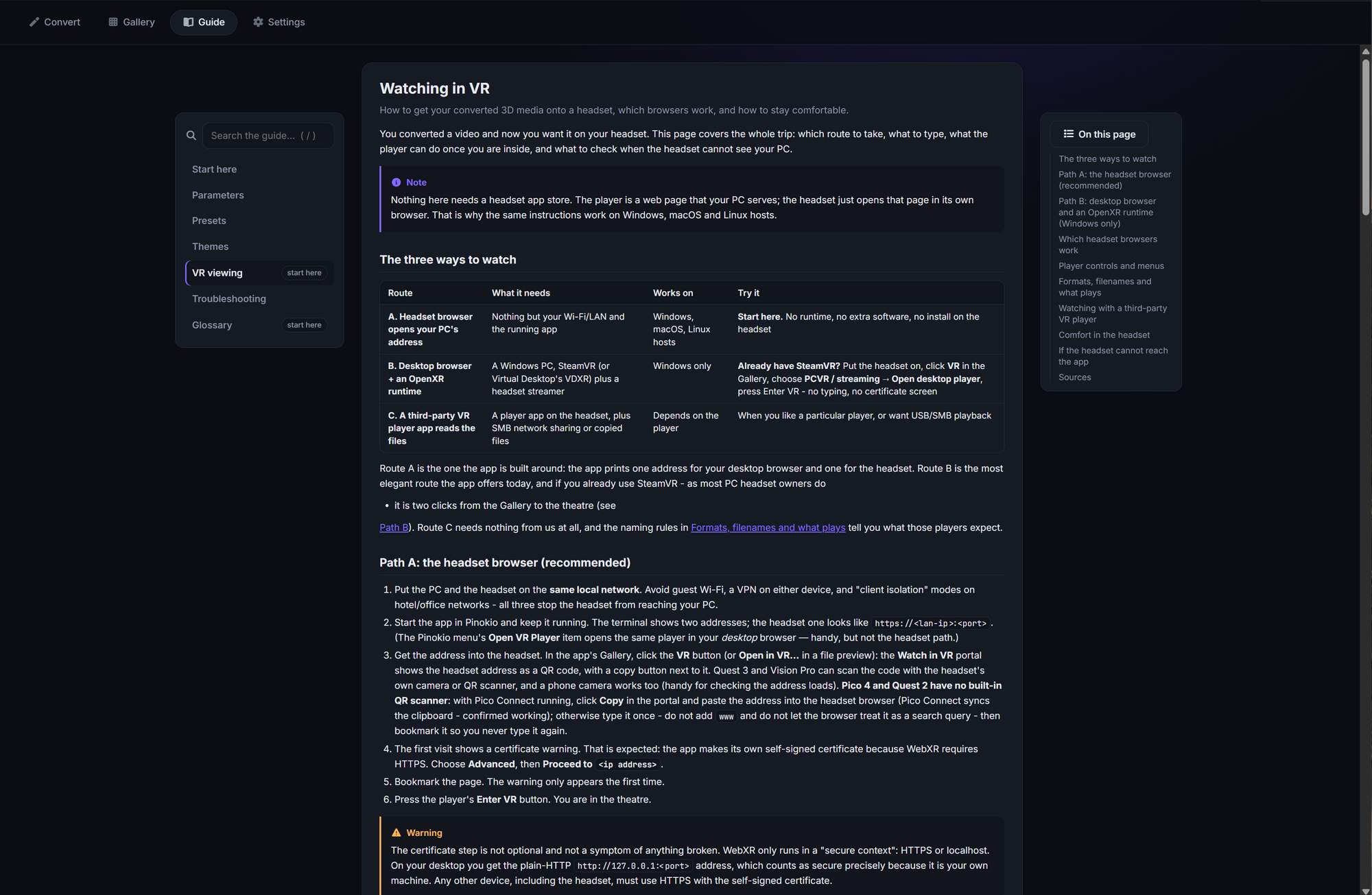Click the A. Headset browser table cell
Viewport: 1372px width, 895px height.
click(x=431, y=329)
